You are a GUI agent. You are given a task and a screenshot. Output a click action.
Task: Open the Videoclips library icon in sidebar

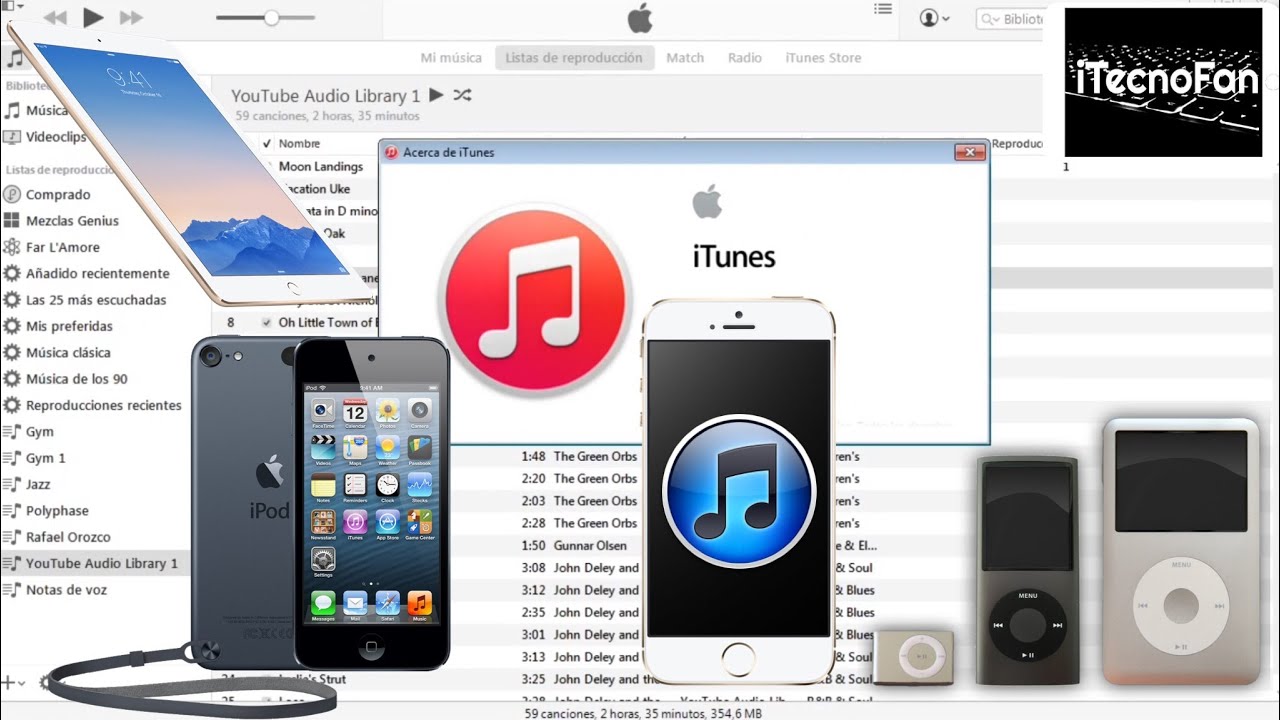pos(12,137)
